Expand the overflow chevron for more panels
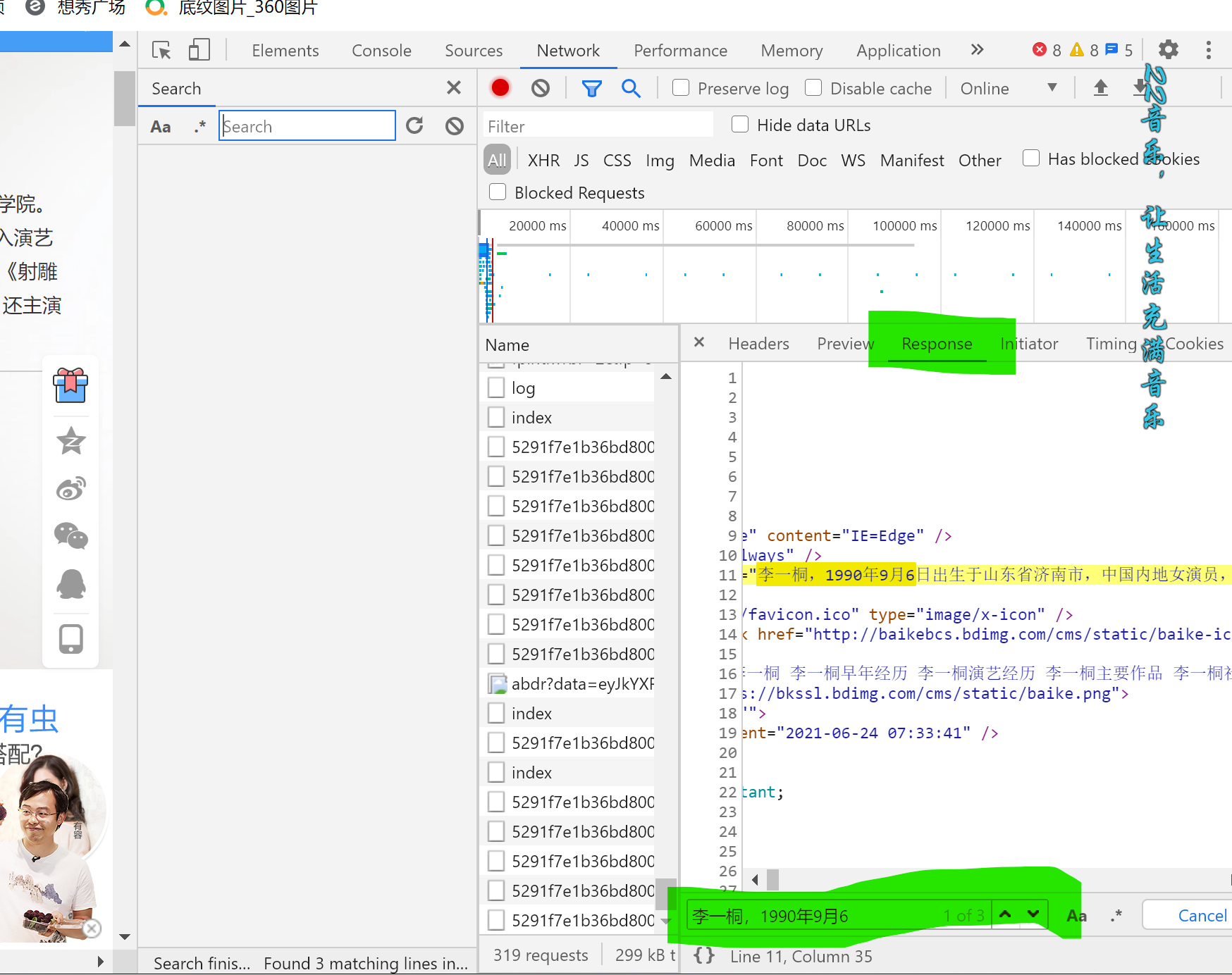 [x=977, y=49]
